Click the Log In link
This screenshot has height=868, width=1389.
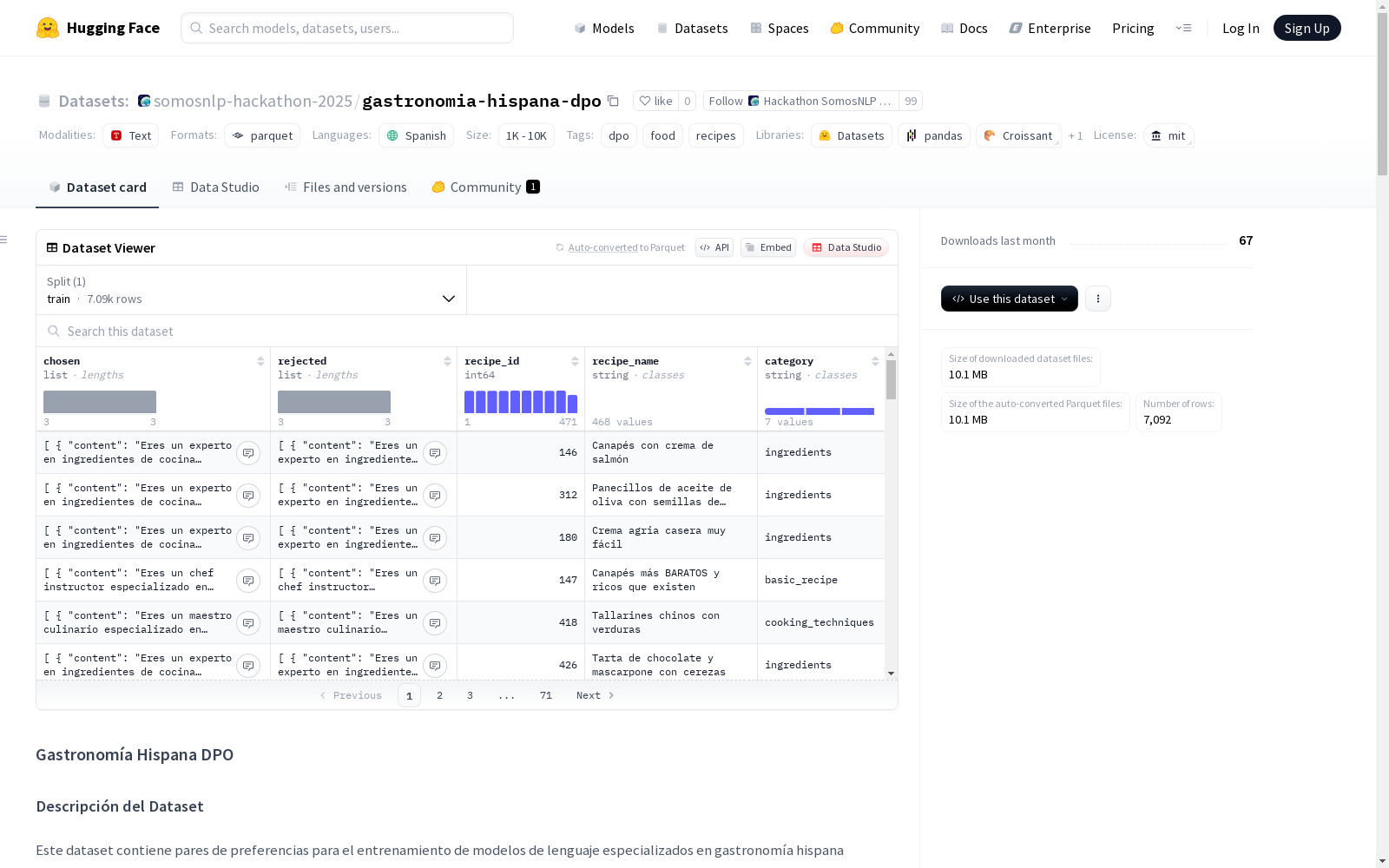point(1241,28)
